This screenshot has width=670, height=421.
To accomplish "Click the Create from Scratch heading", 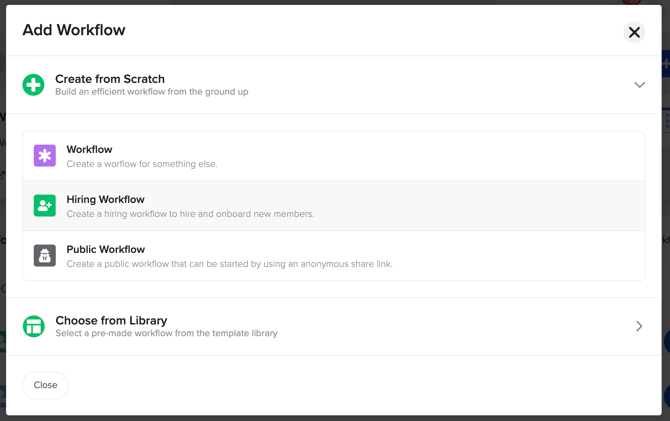I will pyautogui.click(x=110, y=79).
